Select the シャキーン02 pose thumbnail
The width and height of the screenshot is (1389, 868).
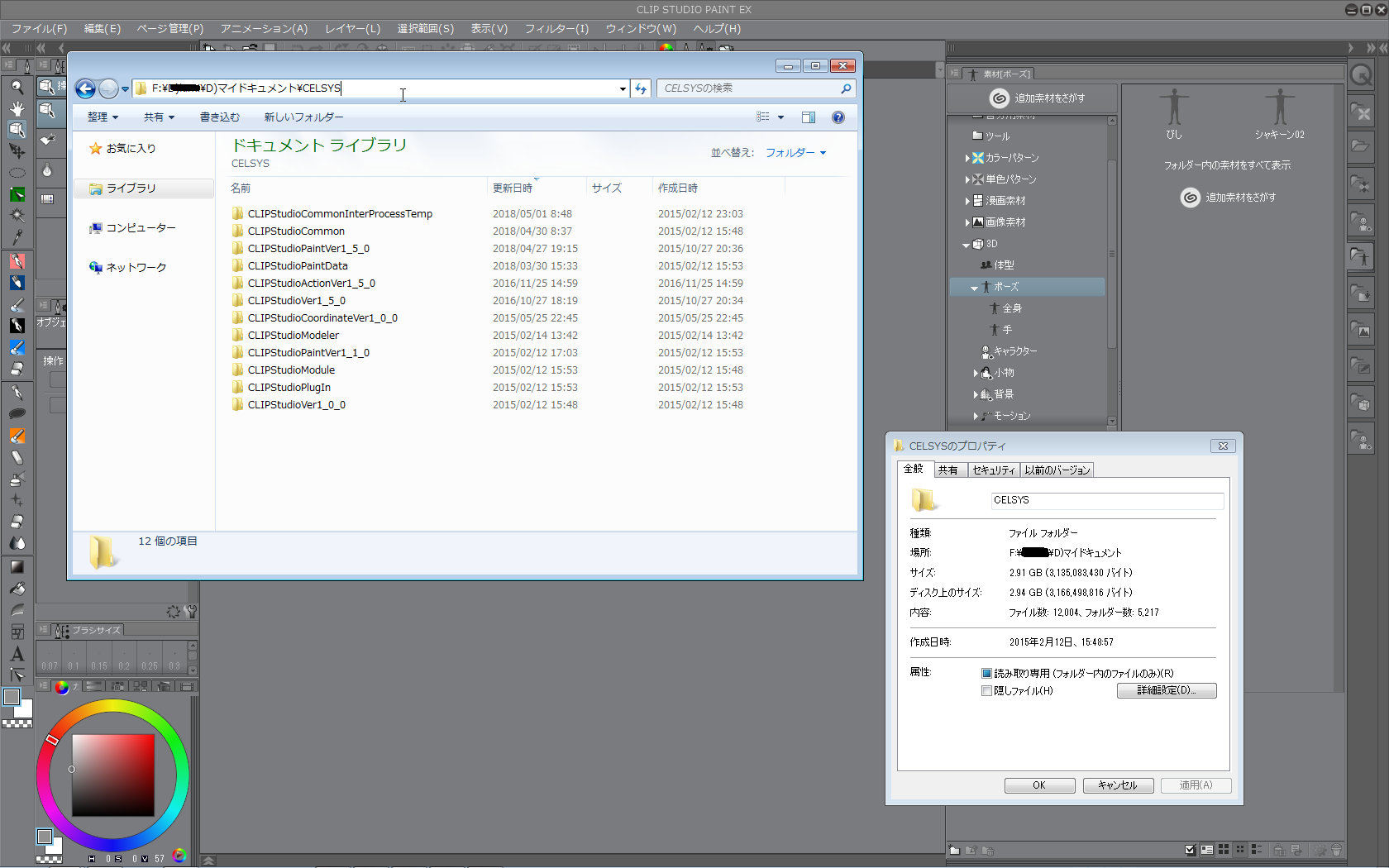point(1279,114)
